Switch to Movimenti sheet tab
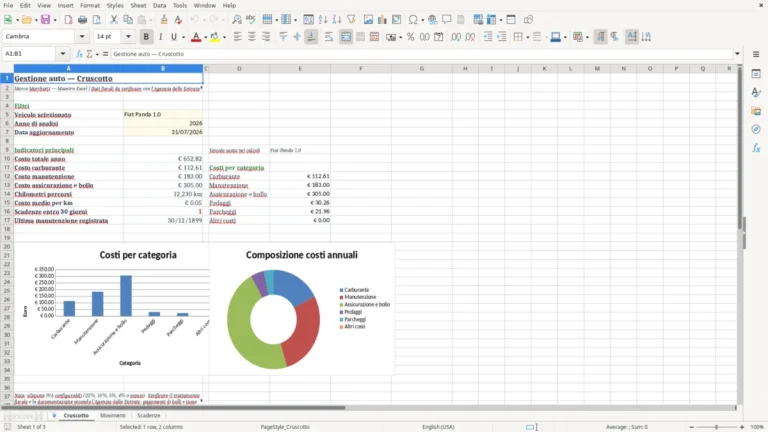The width and height of the screenshot is (768, 432). tap(113, 415)
